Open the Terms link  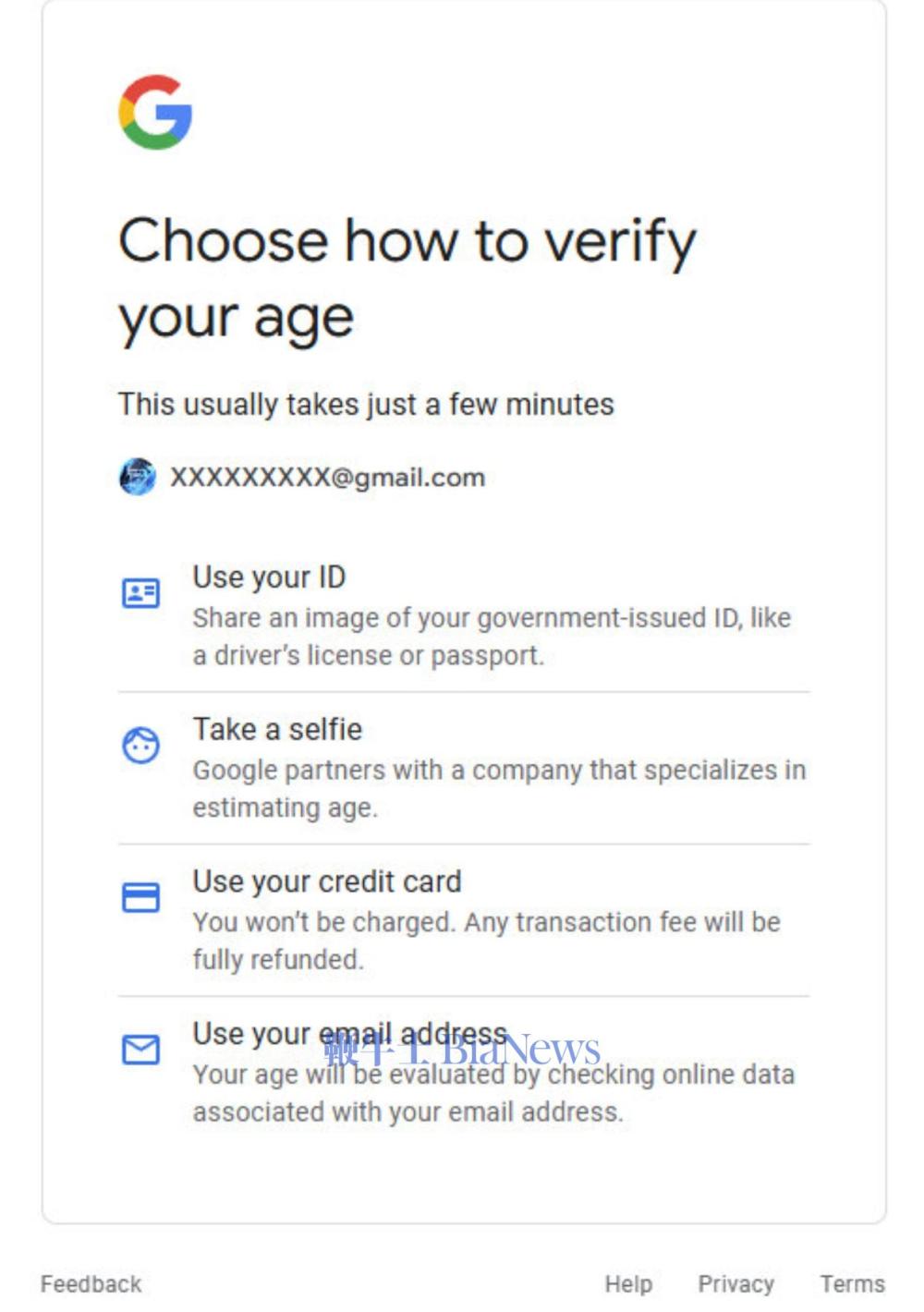click(852, 1284)
